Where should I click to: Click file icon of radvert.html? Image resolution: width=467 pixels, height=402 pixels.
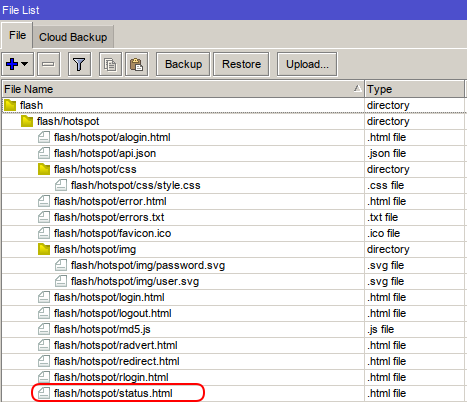[44, 345]
